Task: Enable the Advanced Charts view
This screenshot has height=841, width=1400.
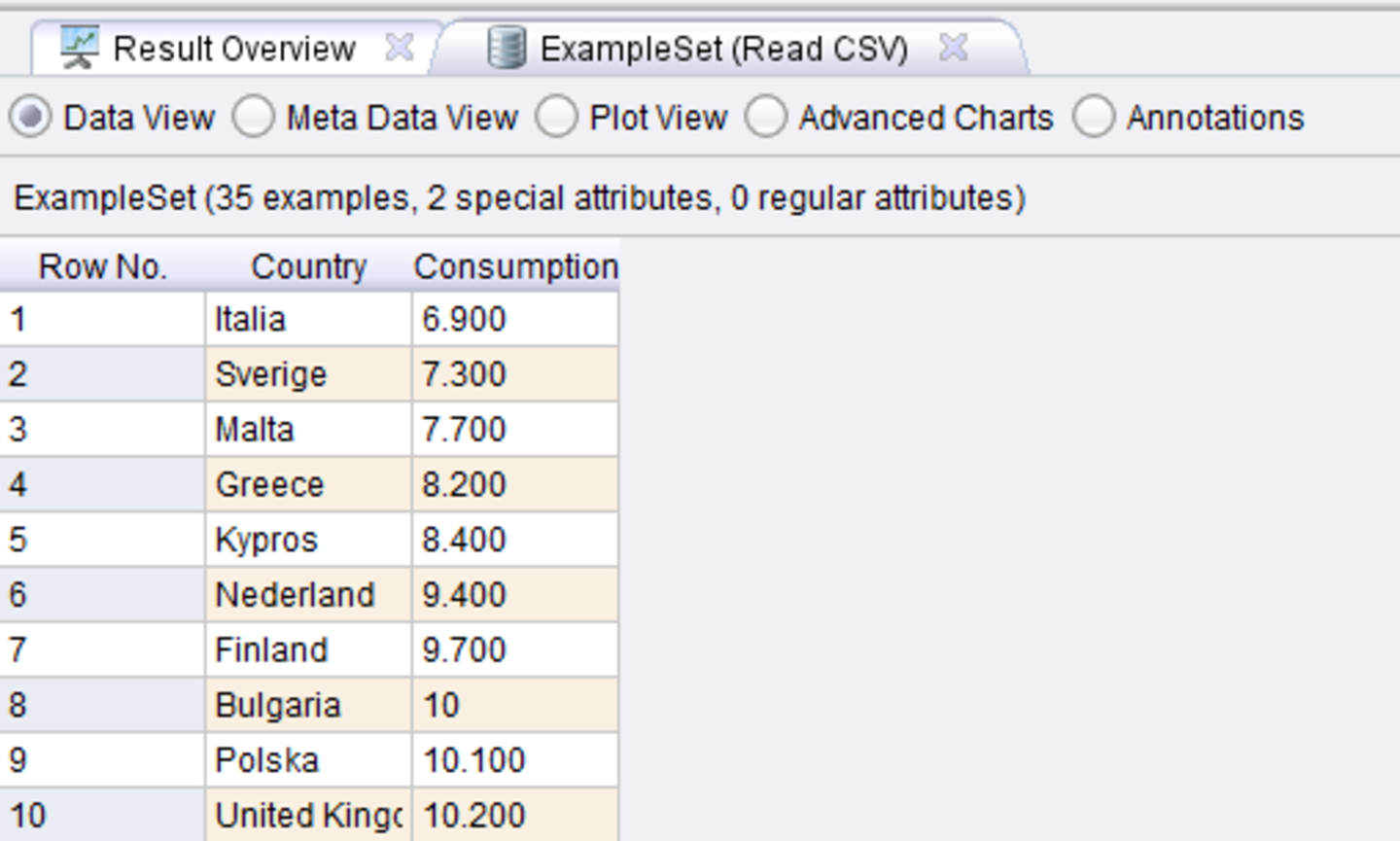Action: tap(766, 118)
